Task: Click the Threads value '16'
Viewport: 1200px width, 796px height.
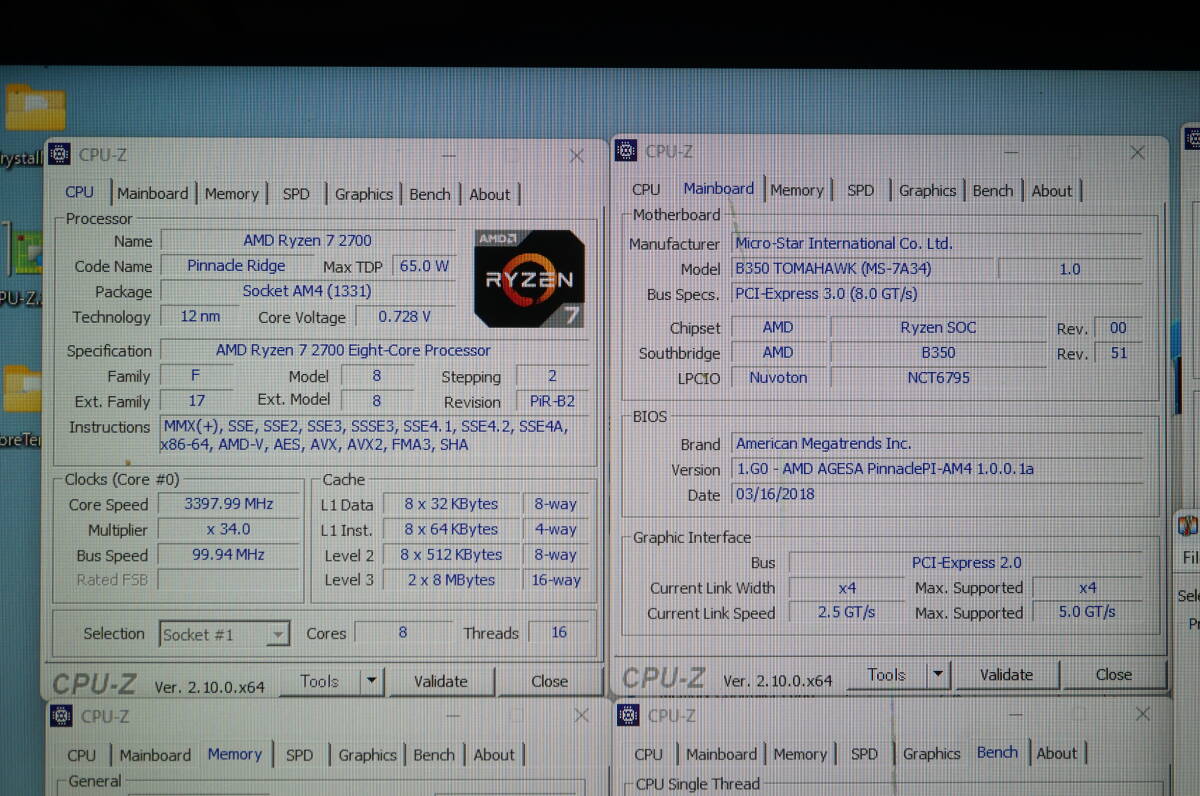Action: (559, 633)
